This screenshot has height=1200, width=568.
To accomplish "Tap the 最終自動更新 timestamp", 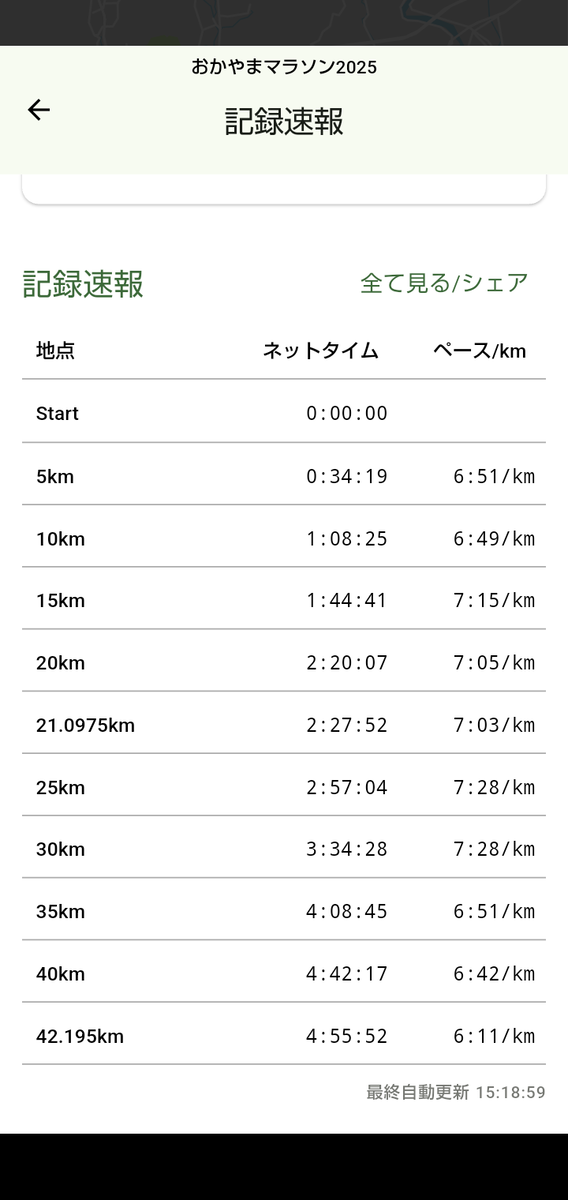I will pos(456,1092).
